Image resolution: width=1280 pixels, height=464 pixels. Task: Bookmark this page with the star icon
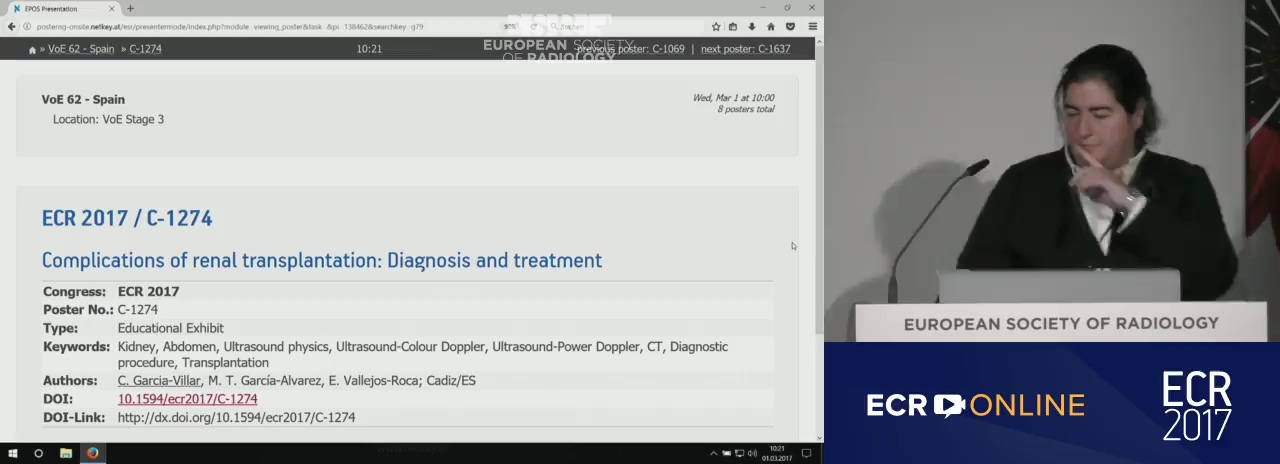pos(716,27)
